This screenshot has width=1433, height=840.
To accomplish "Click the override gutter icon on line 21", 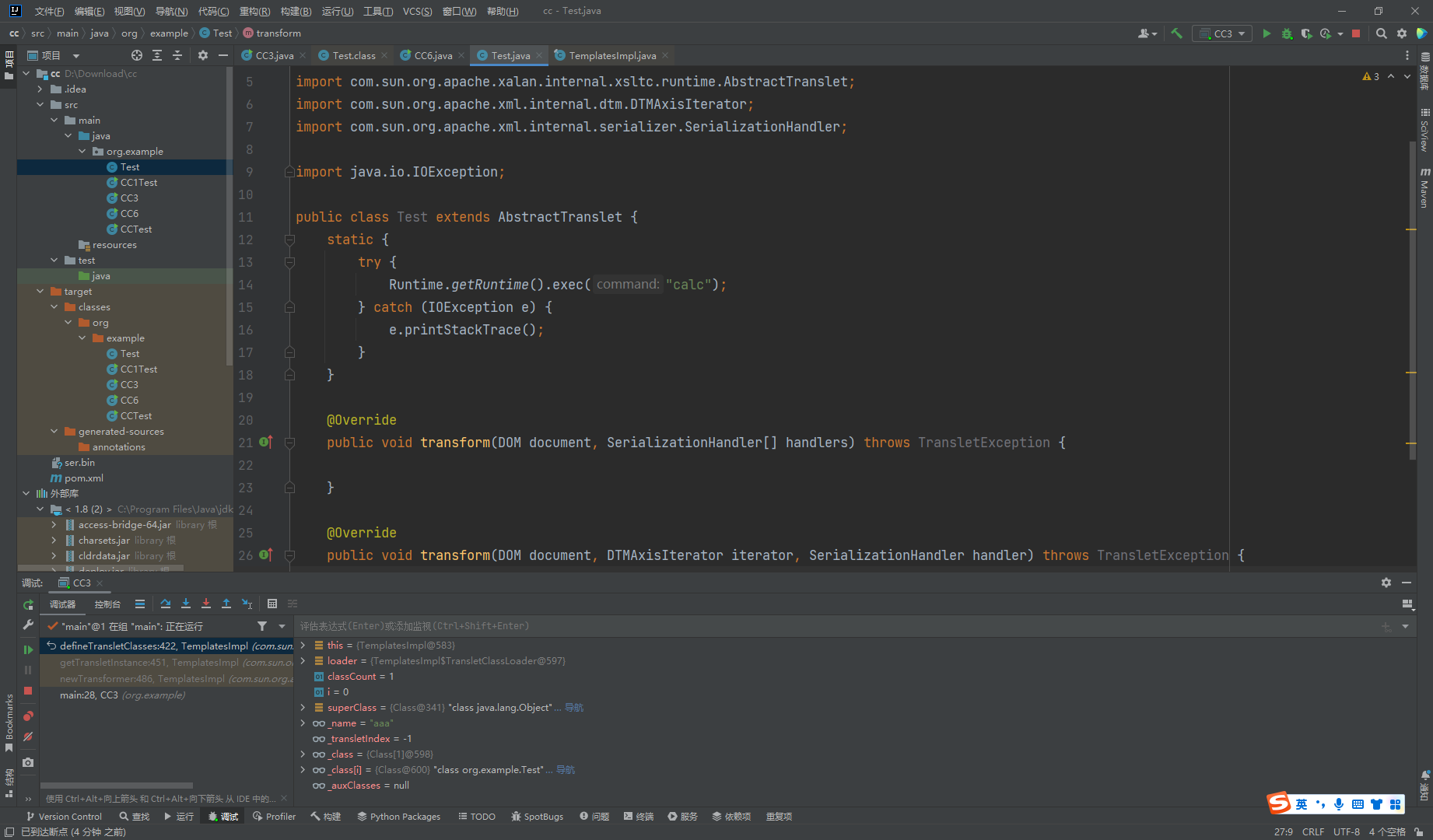I will [x=265, y=442].
